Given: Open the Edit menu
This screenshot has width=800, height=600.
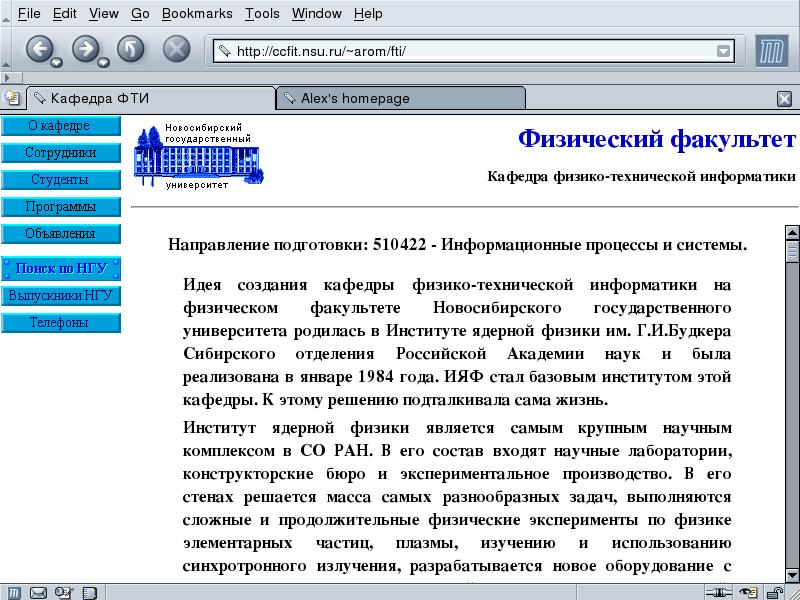Looking at the screenshot, I should (x=64, y=13).
